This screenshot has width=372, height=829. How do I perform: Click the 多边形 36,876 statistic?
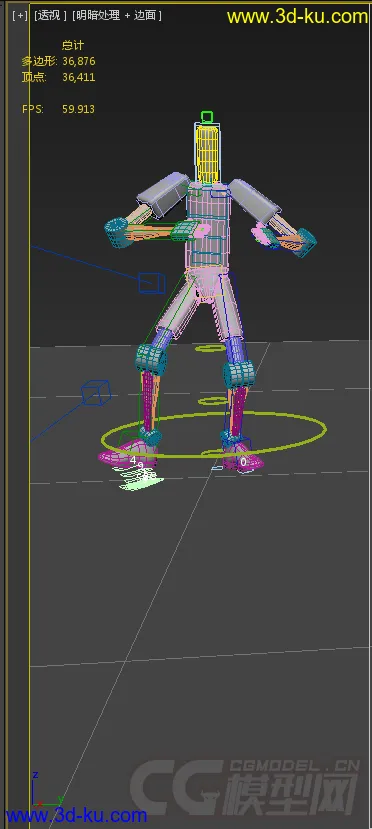(58, 61)
